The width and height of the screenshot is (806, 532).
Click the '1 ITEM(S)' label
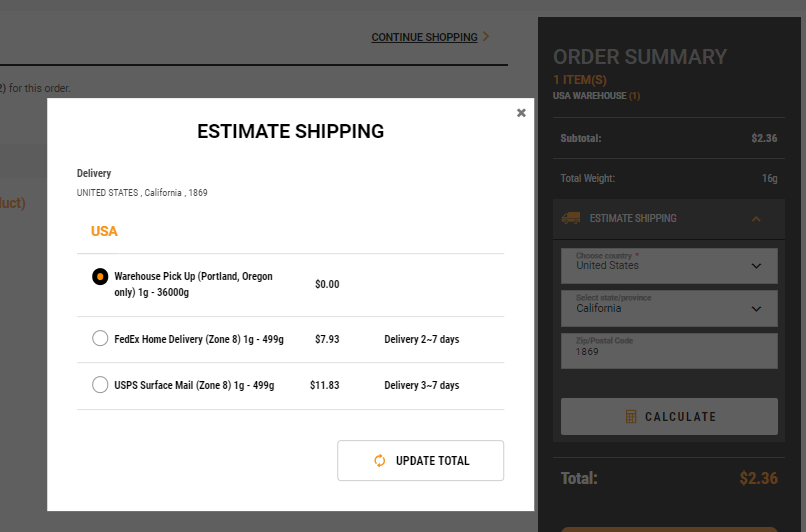pos(580,80)
